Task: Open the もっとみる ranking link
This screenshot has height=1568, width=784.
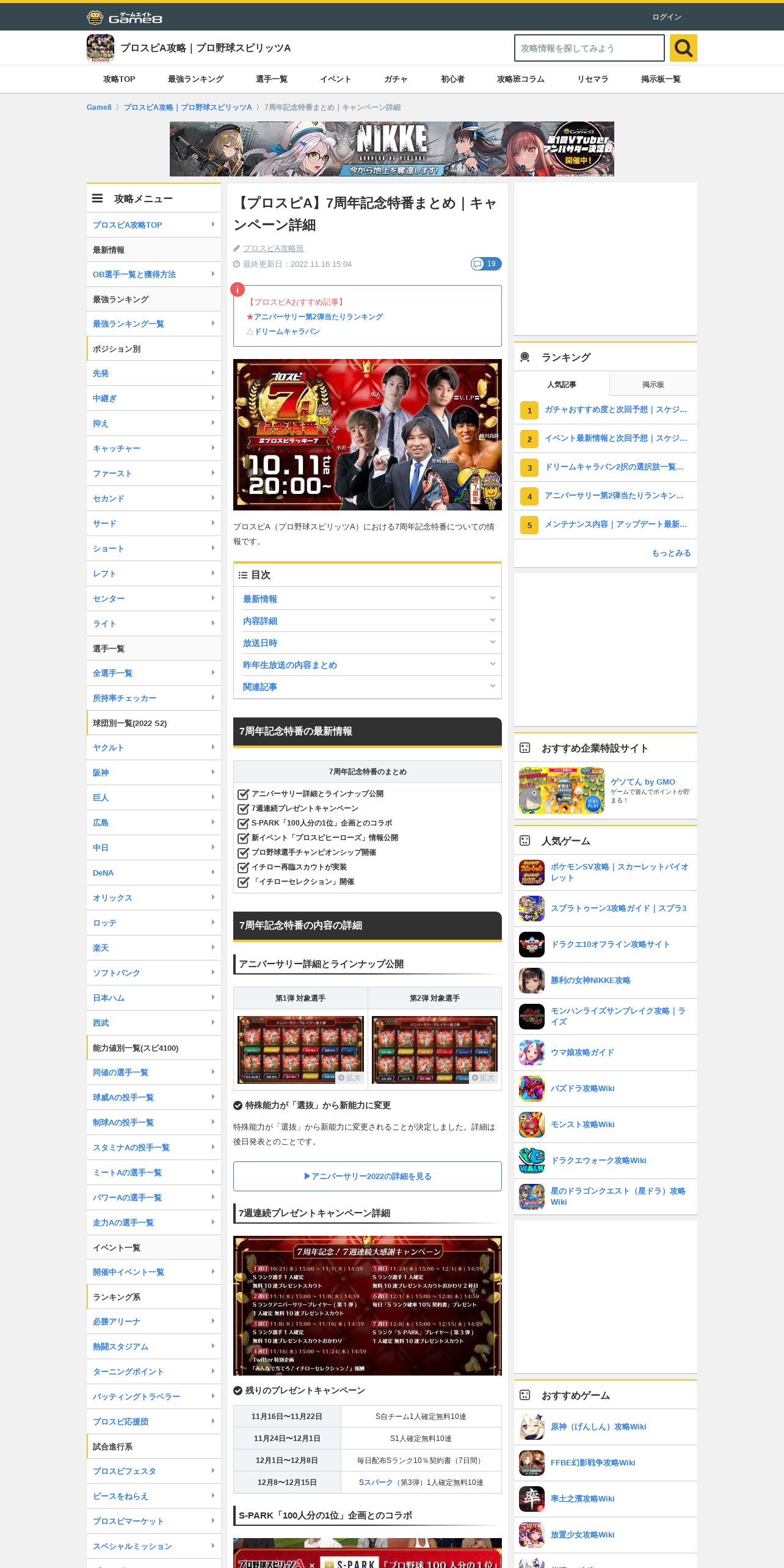Action: (671, 553)
